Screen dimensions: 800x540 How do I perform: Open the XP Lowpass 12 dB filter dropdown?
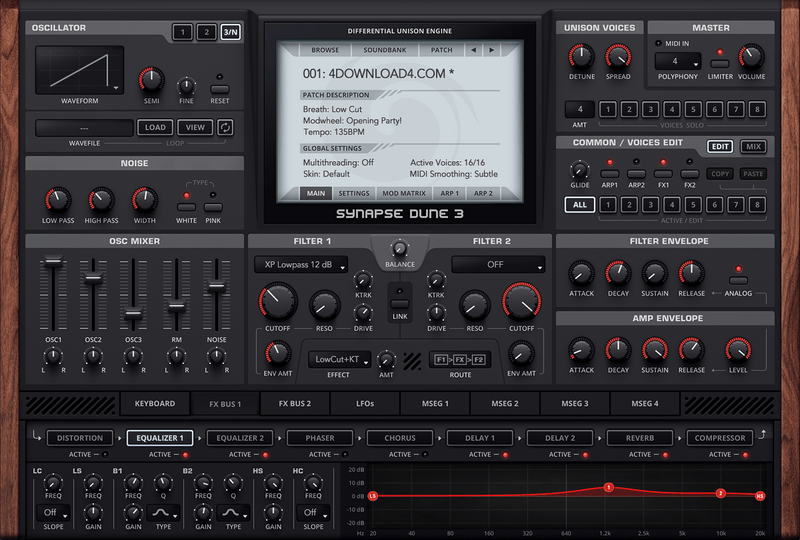tap(300, 265)
